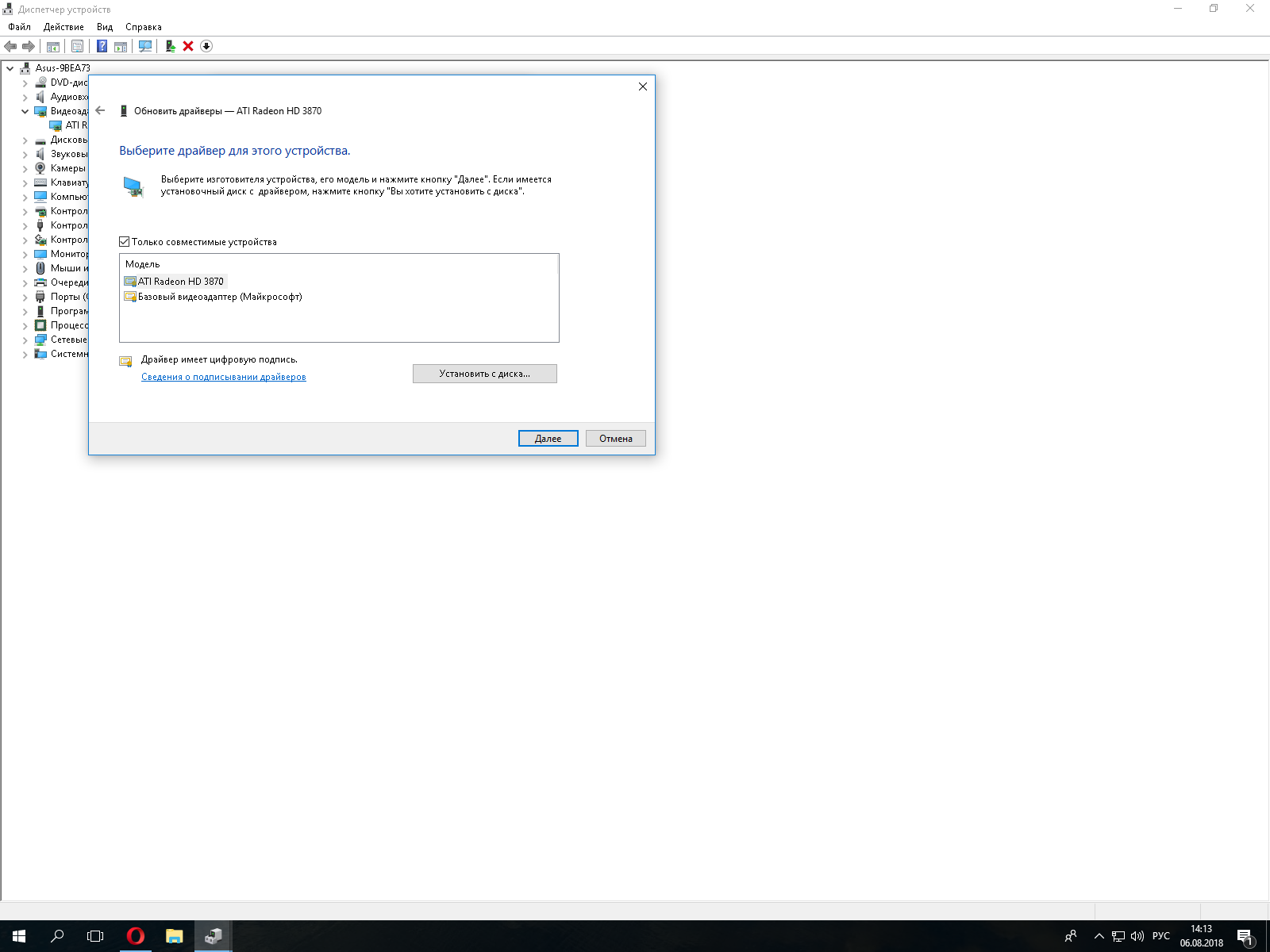
Task: Open the Properties toolbar icon
Action: pos(77,46)
